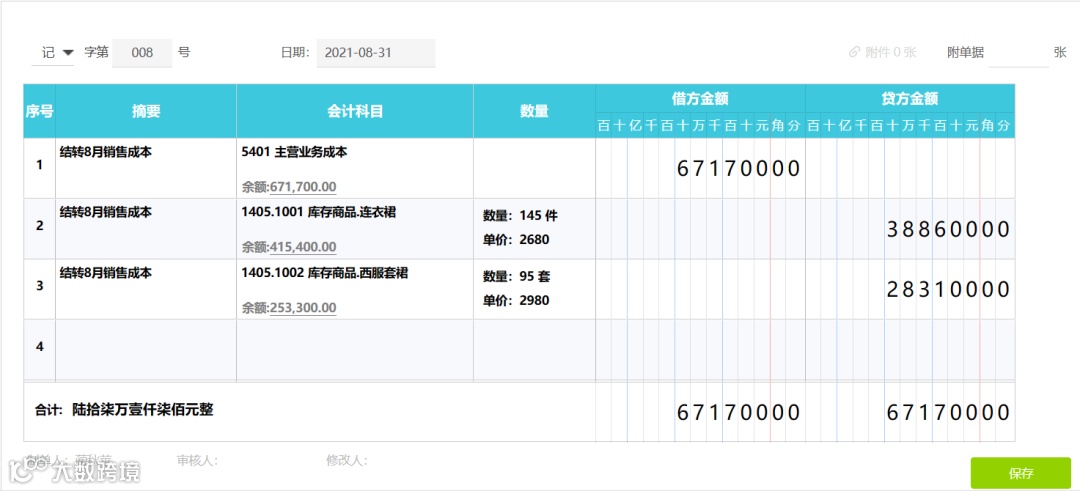This screenshot has width=1080, height=491.
Task: Edit row 3 credit amount 28310000
Action: pos(948,290)
